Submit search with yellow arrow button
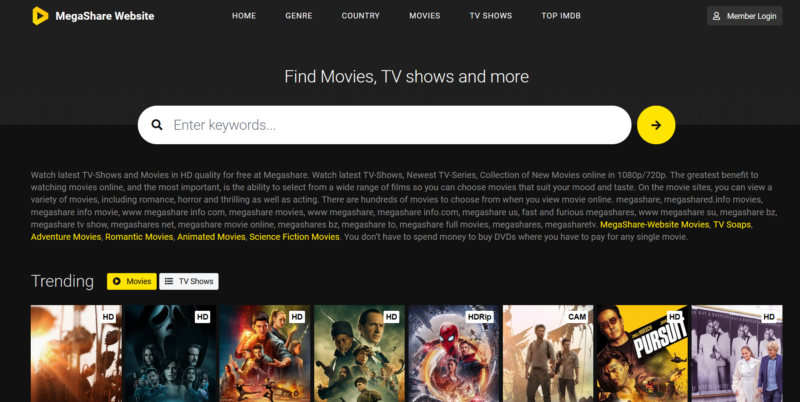 pyautogui.click(x=656, y=125)
